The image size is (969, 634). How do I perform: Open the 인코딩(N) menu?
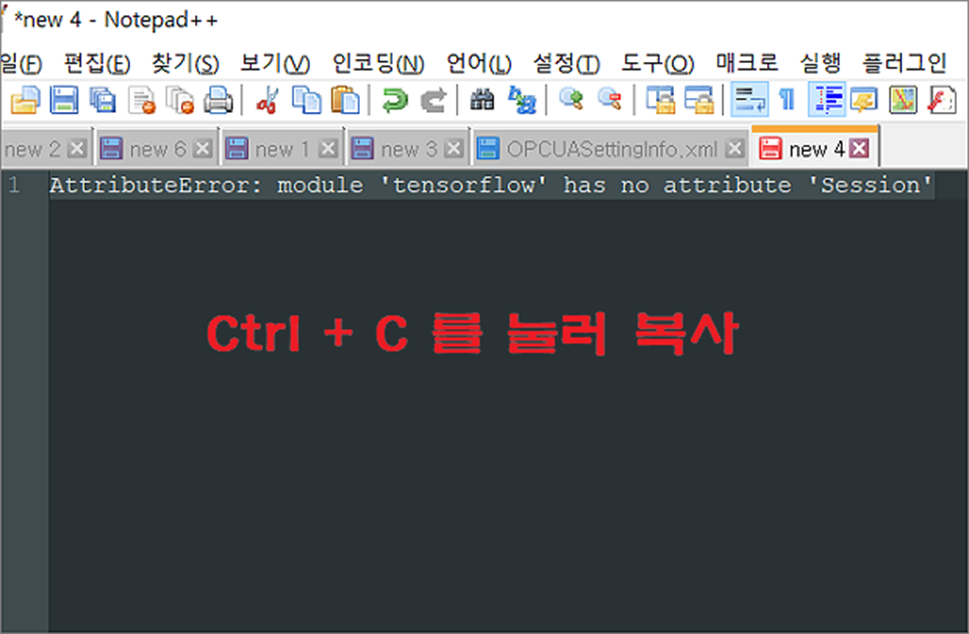click(x=378, y=63)
